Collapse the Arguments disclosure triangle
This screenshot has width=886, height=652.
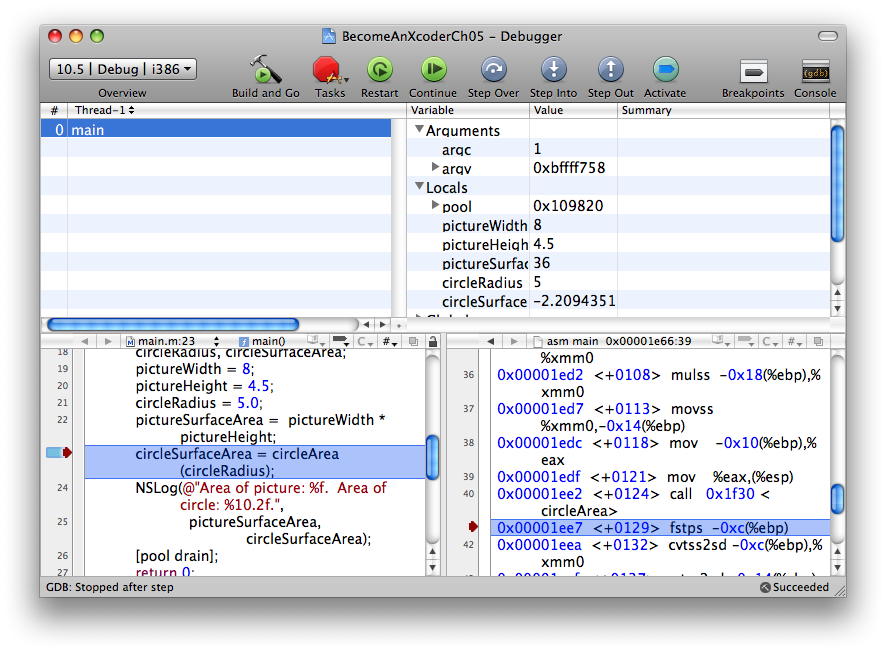(x=419, y=130)
